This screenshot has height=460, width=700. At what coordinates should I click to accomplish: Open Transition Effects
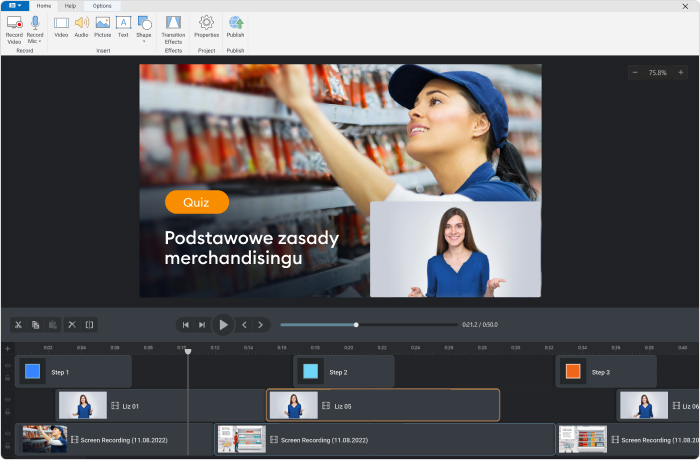[173, 29]
